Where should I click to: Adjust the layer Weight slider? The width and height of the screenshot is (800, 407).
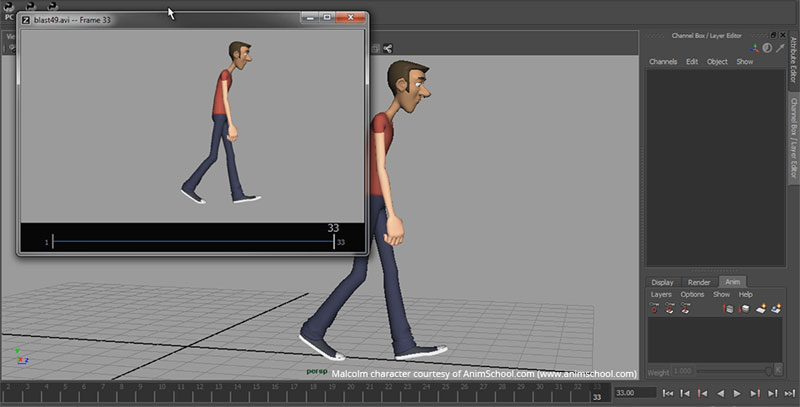click(x=734, y=371)
